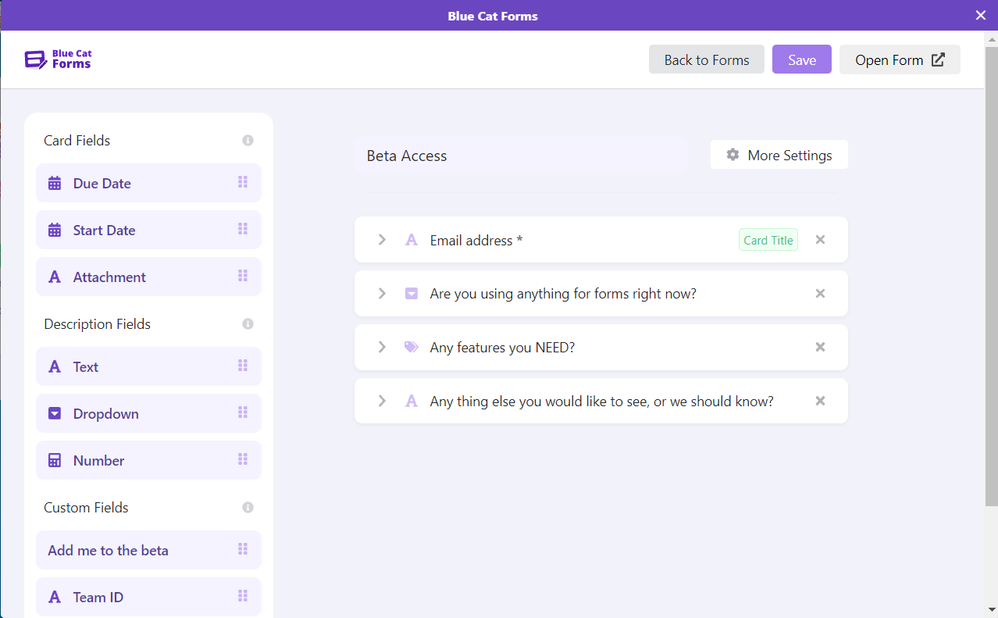998x618 pixels.
Task: Click the Card Fields heading
Action: click(x=77, y=141)
